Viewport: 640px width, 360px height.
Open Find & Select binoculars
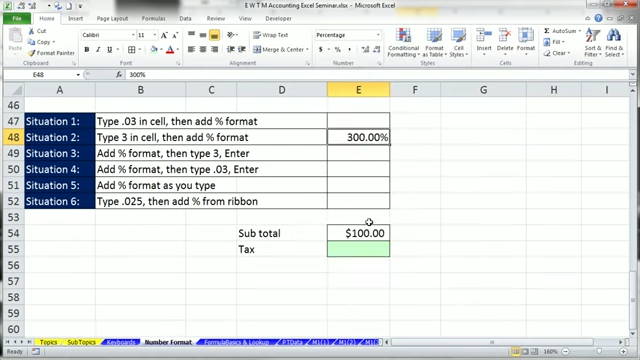614,43
